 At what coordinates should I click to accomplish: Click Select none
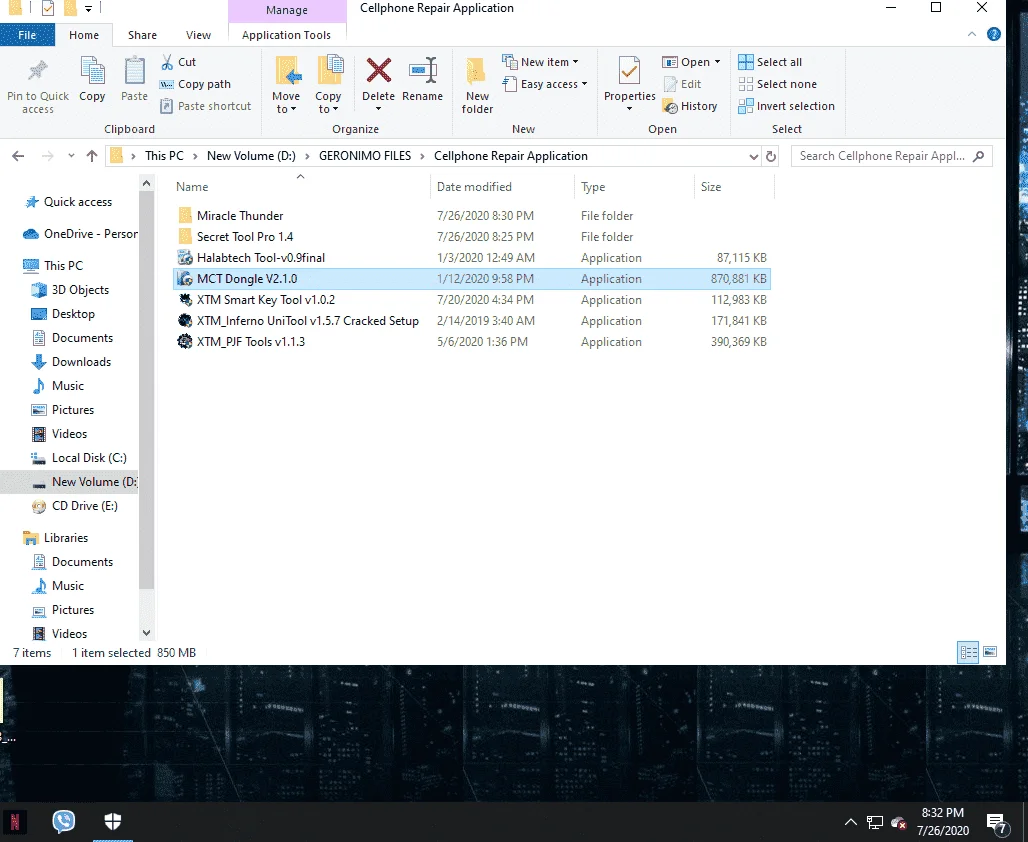(x=778, y=84)
